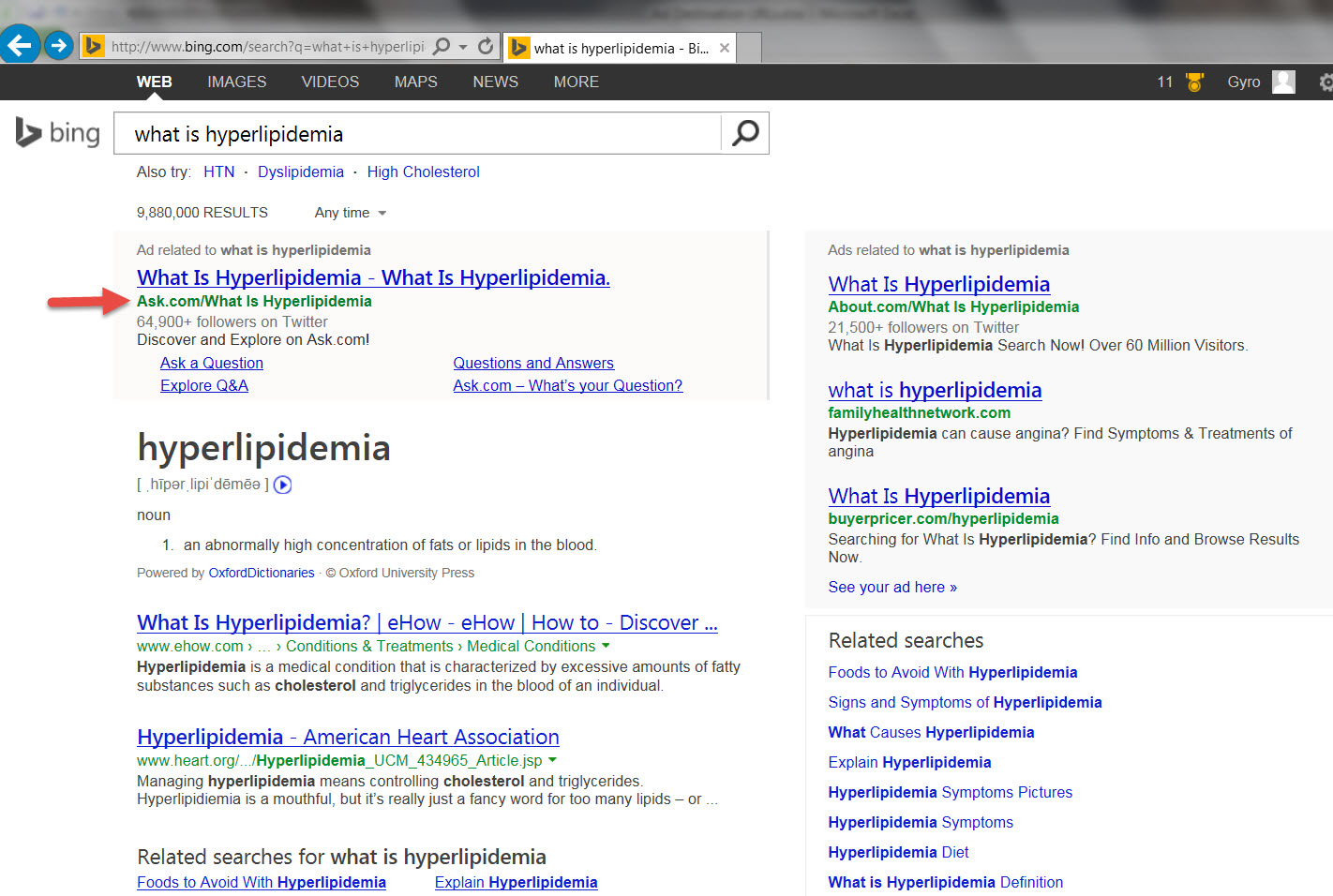Viewport: 1333px width, 896px height.
Task: Open the address bar search dropdown arrow
Action: click(463, 47)
